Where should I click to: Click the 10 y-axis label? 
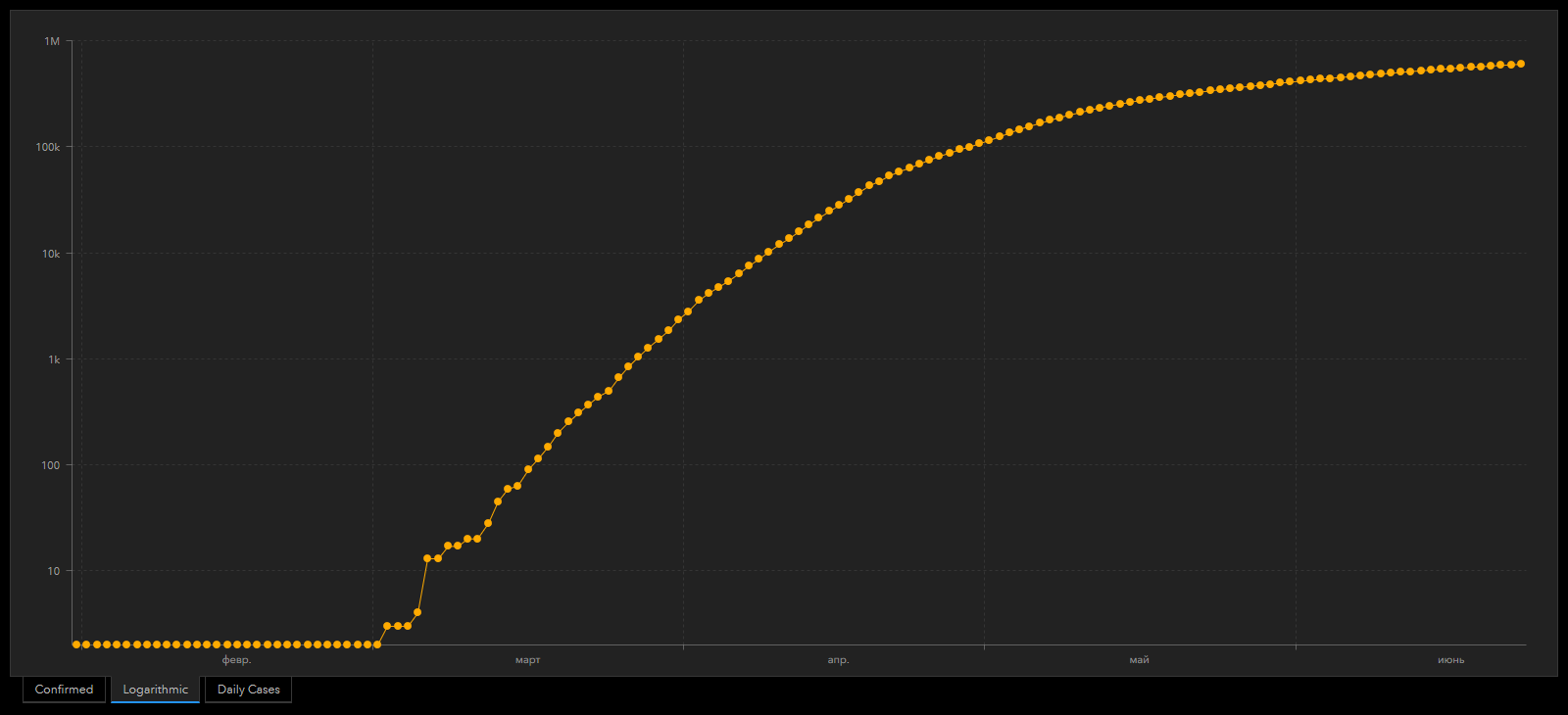tap(54, 571)
